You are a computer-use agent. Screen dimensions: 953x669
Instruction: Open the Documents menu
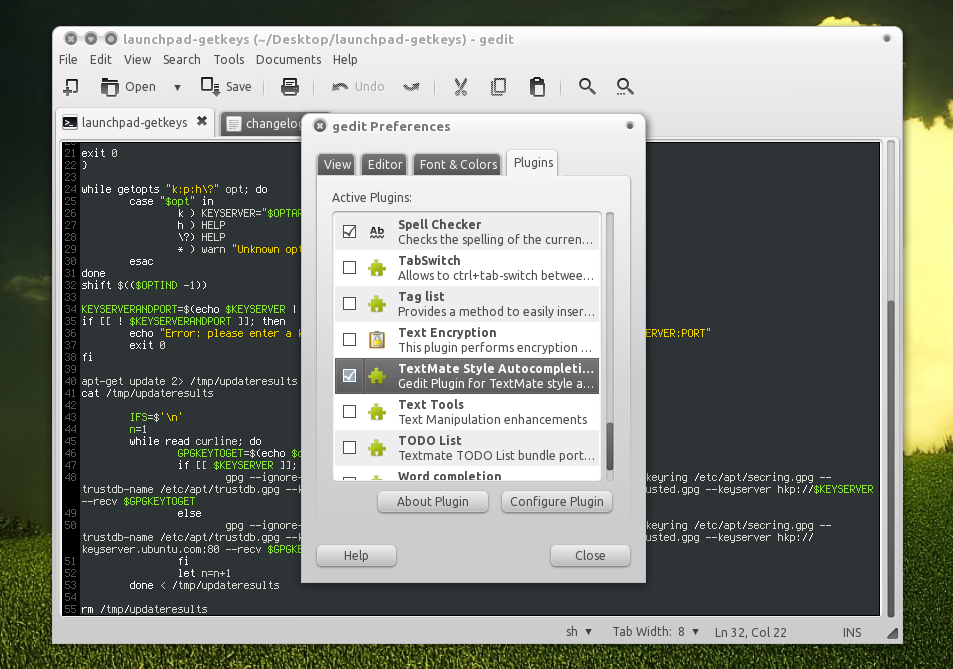click(x=288, y=60)
